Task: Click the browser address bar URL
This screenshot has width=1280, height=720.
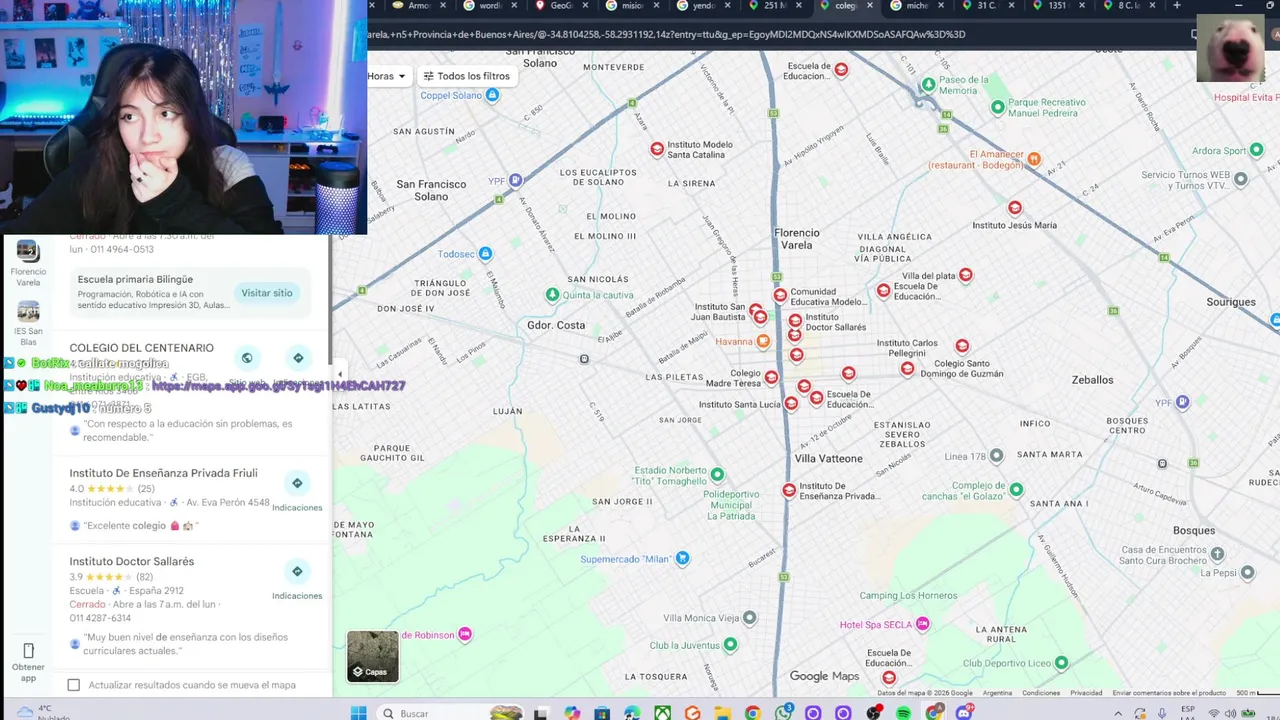Action: tap(666, 34)
